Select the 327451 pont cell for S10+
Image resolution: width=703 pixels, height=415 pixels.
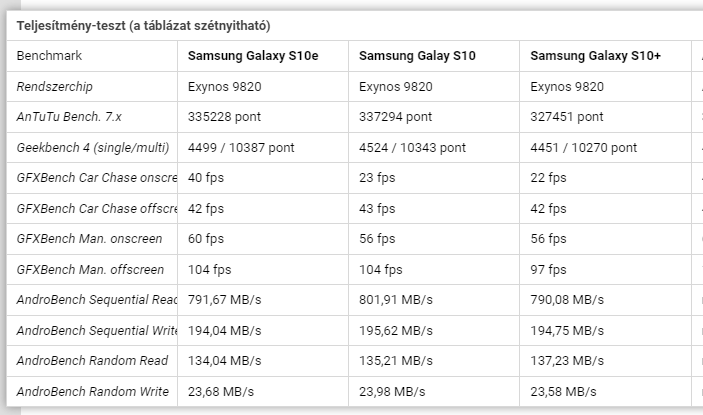pyautogui.click(x=567, y=117)
